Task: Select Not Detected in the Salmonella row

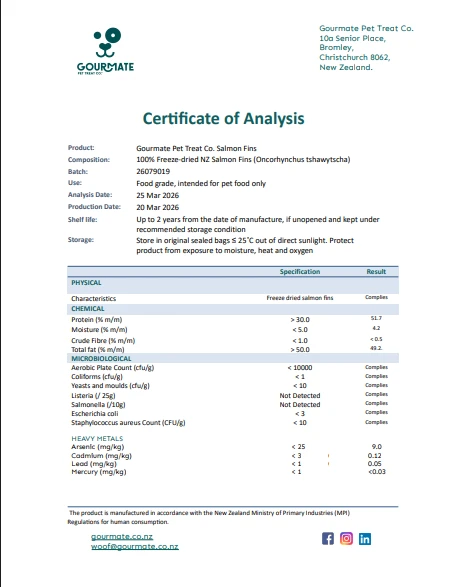Action: 300,405
